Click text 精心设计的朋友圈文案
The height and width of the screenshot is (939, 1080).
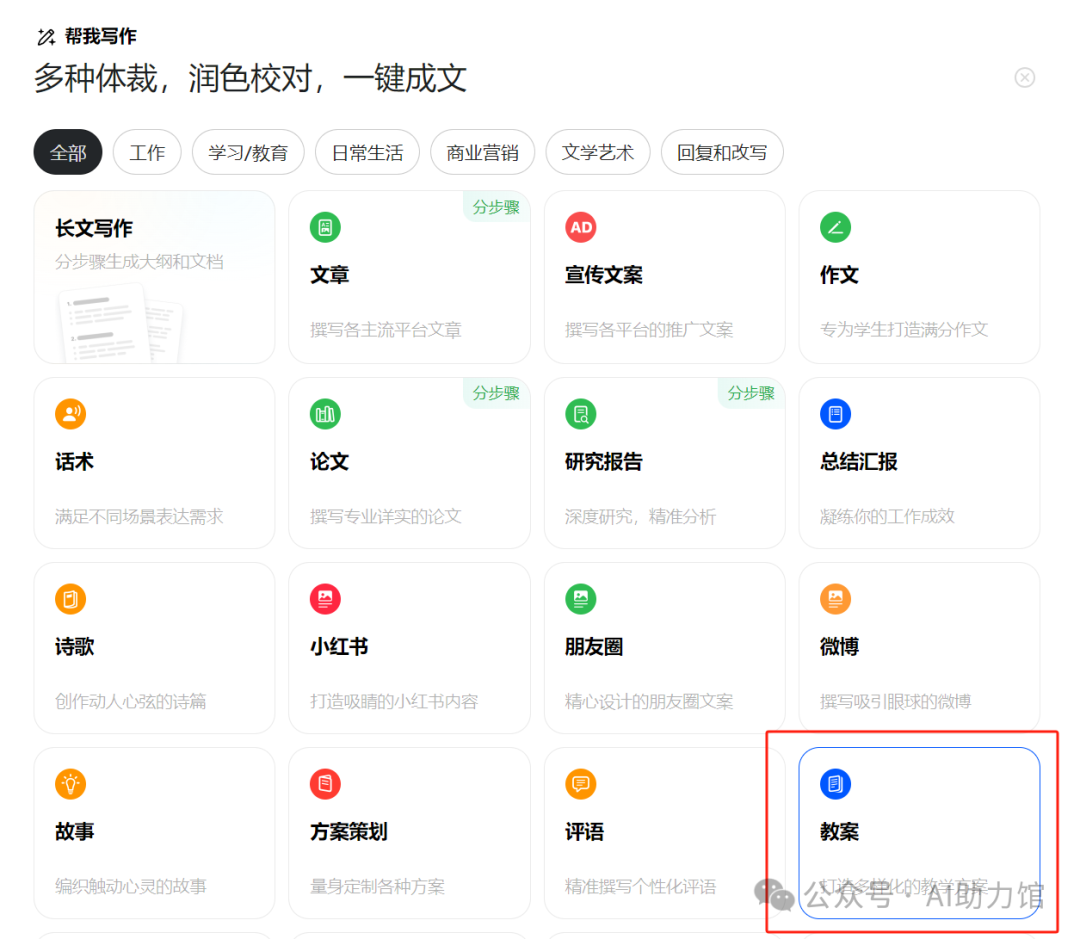click(649, 701)
